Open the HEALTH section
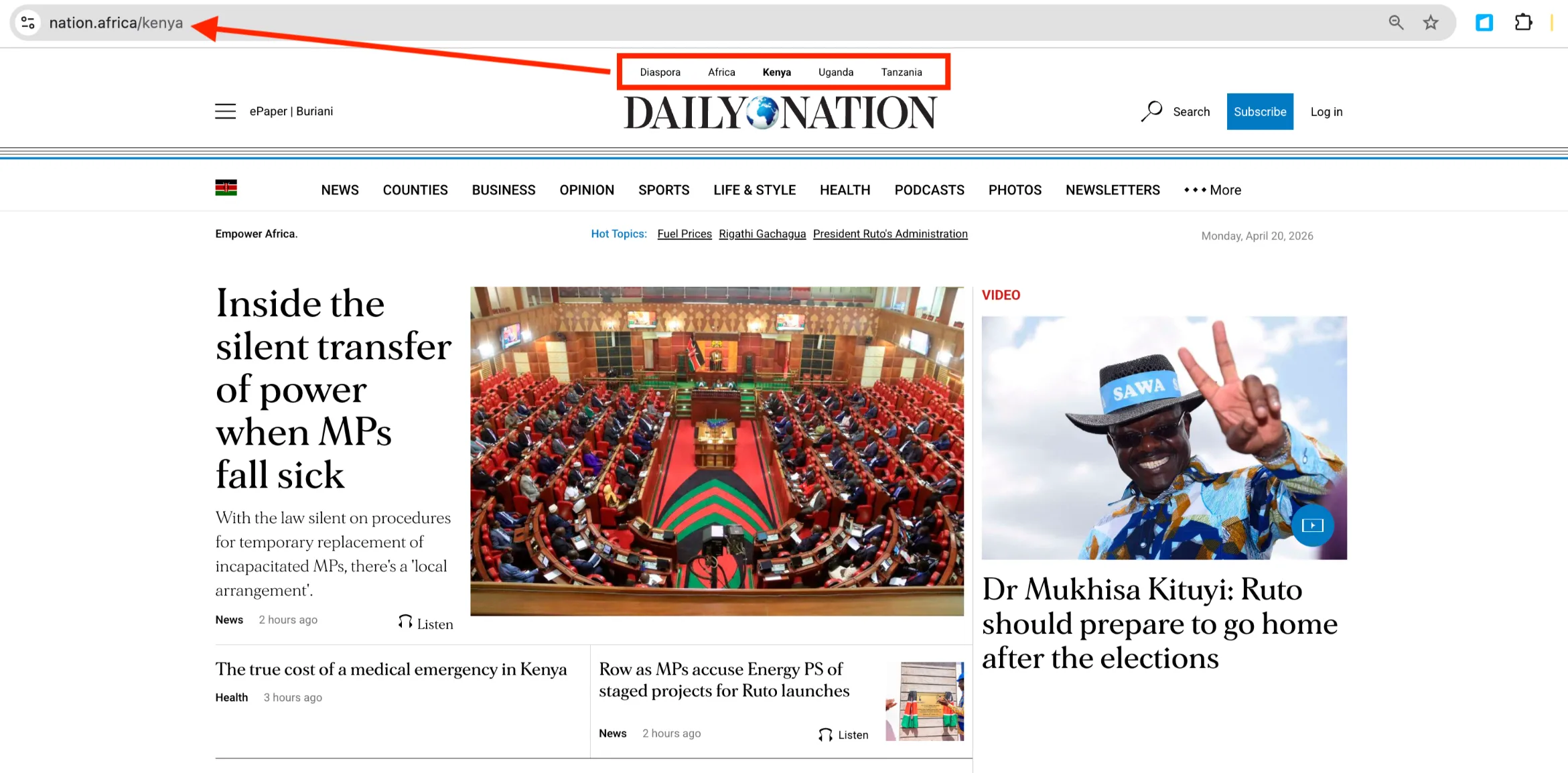1568x773 pixels. pos(845,190)
